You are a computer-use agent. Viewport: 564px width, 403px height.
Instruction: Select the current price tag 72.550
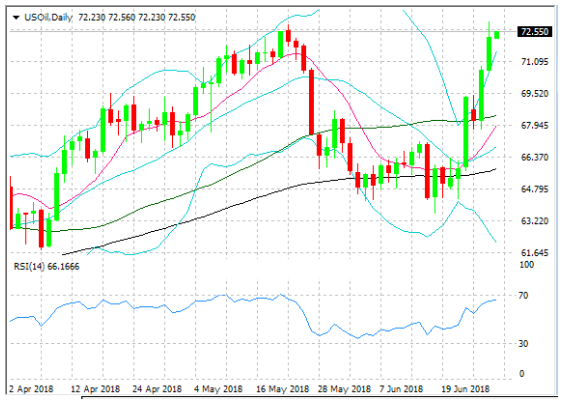535,32
